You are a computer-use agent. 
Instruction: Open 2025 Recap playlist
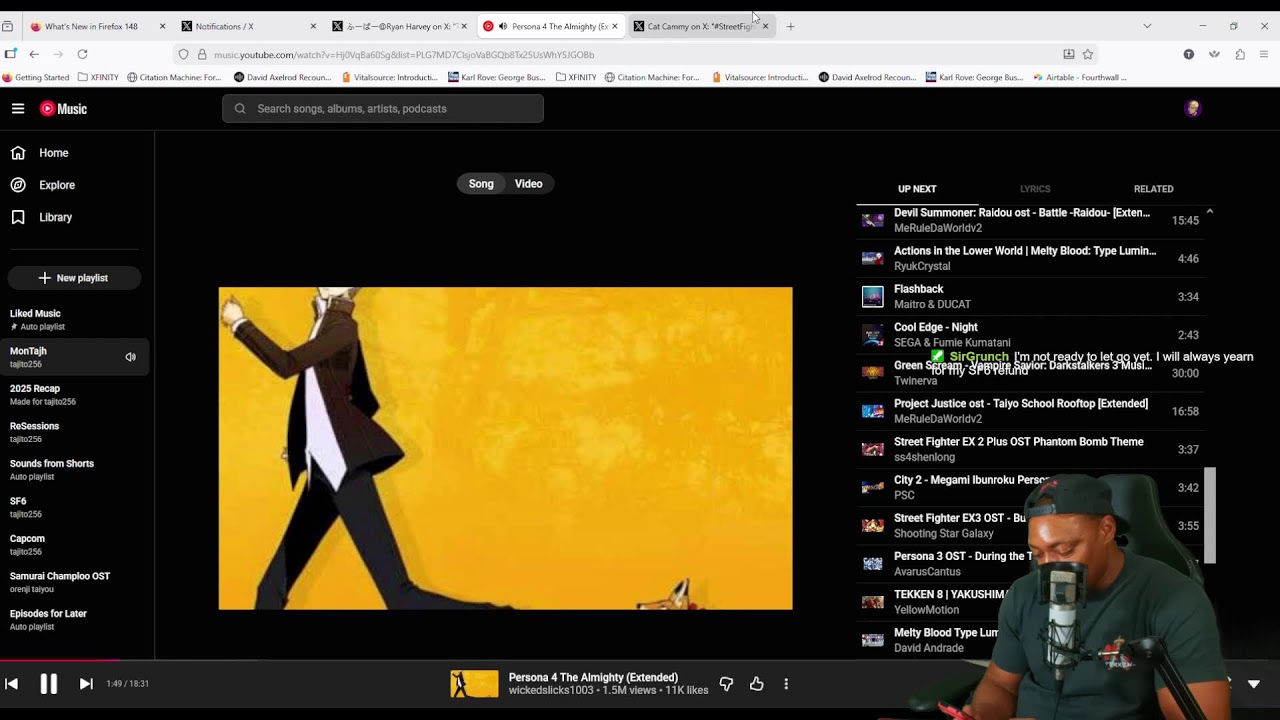click(74, 395)
